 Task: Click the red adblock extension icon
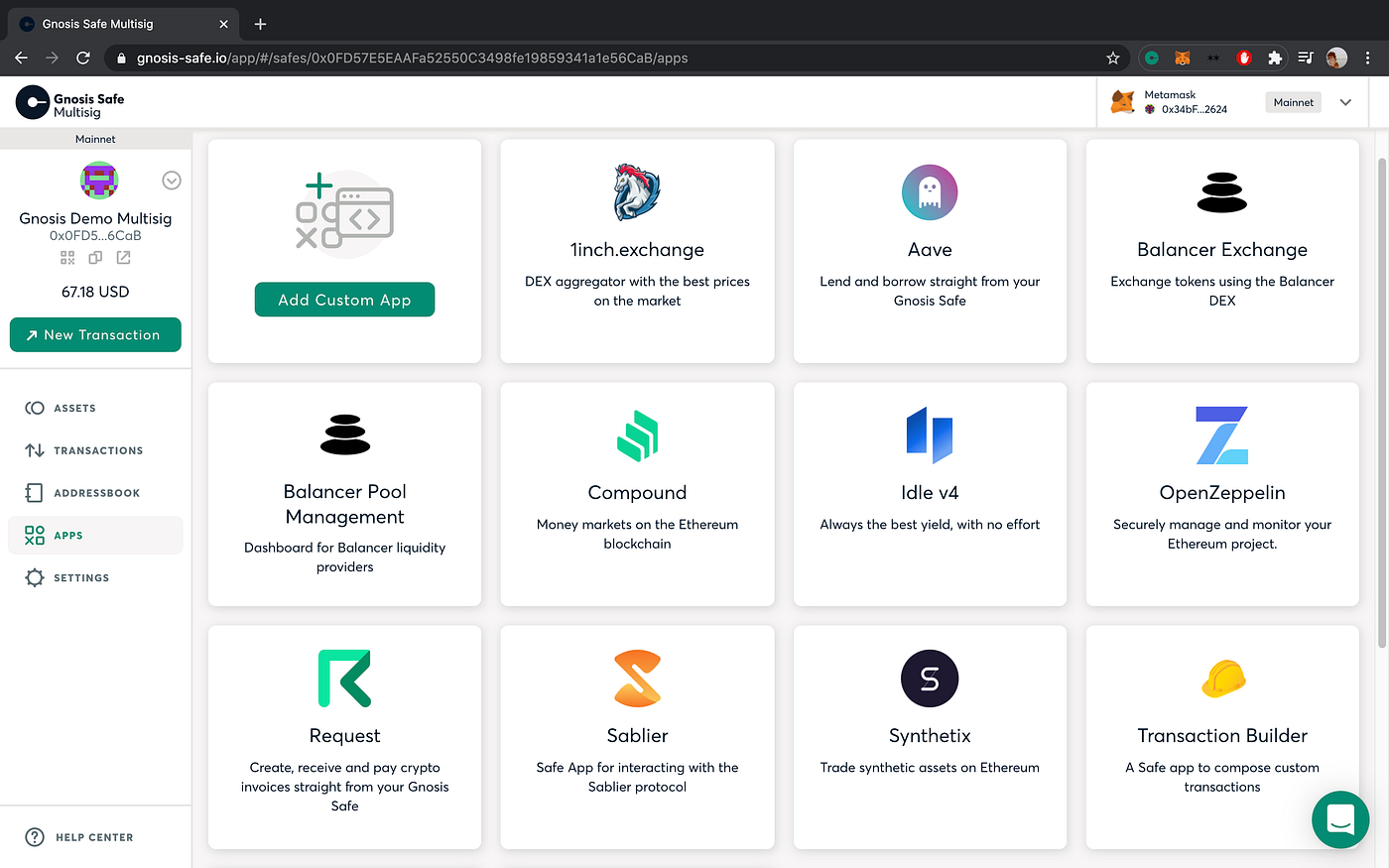click(x=1244, y=58)
